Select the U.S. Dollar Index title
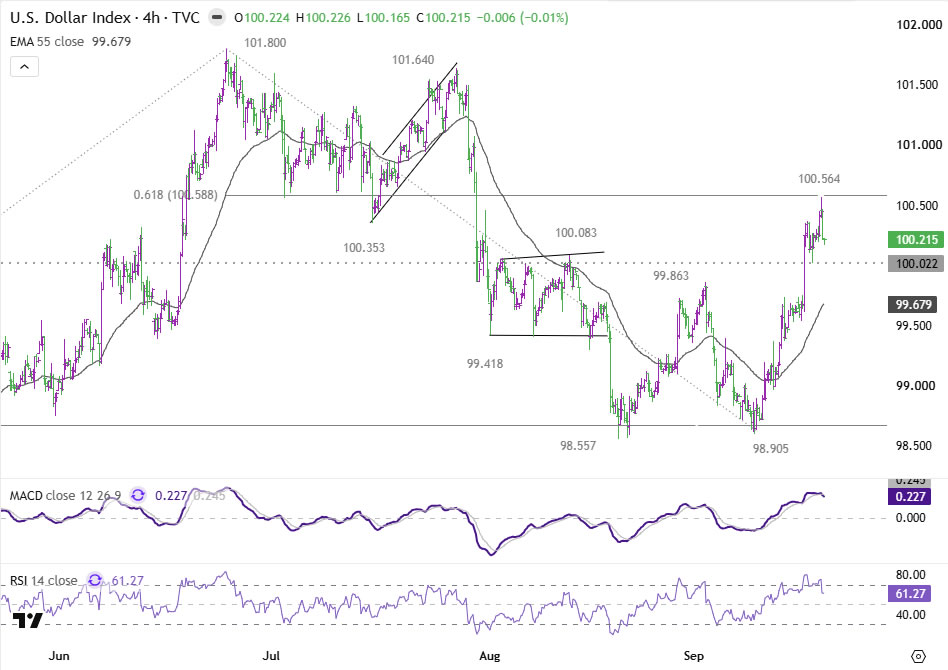 click(x=105, y=18)
